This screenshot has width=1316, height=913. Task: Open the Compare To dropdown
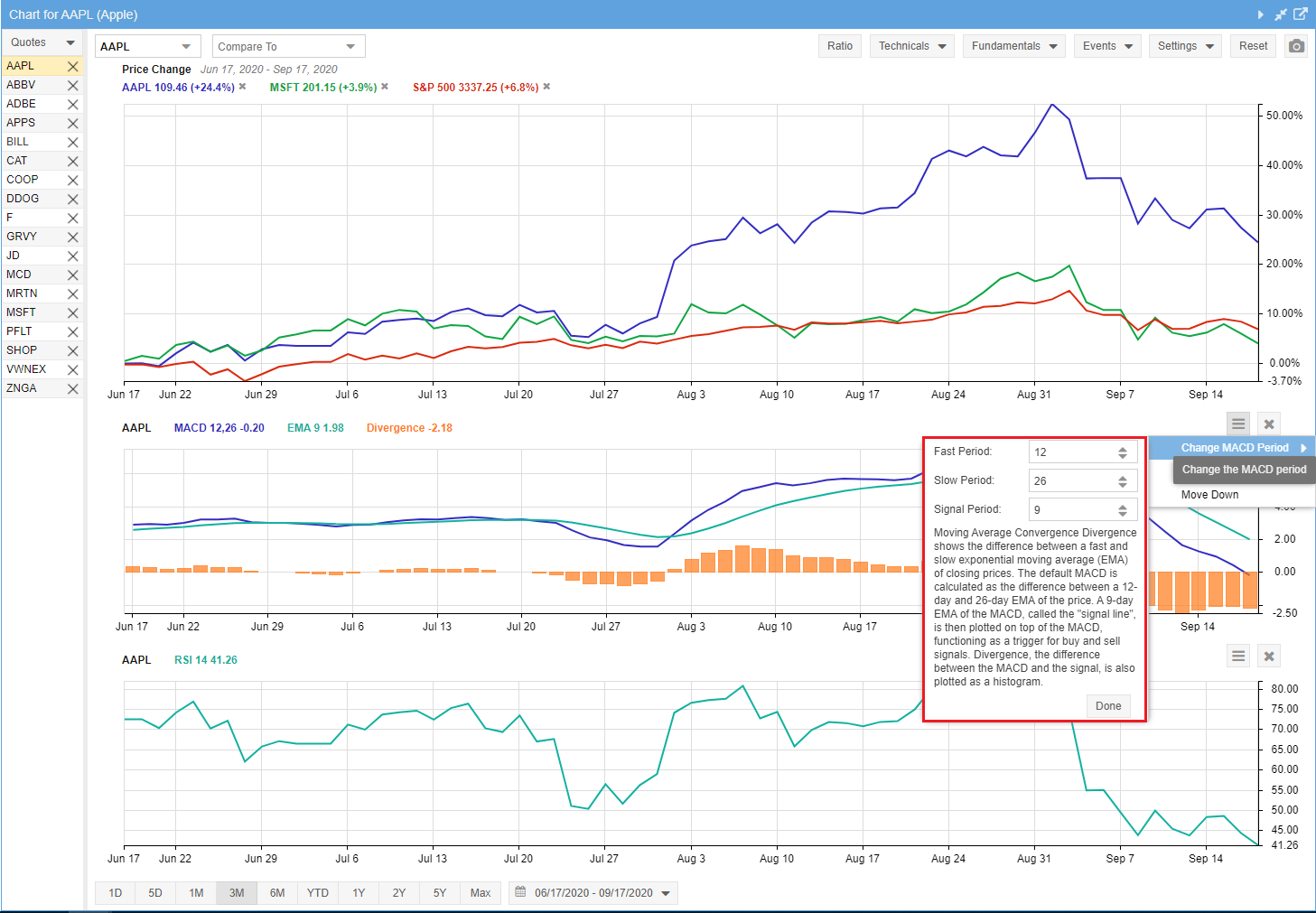[x=288, y=47]
